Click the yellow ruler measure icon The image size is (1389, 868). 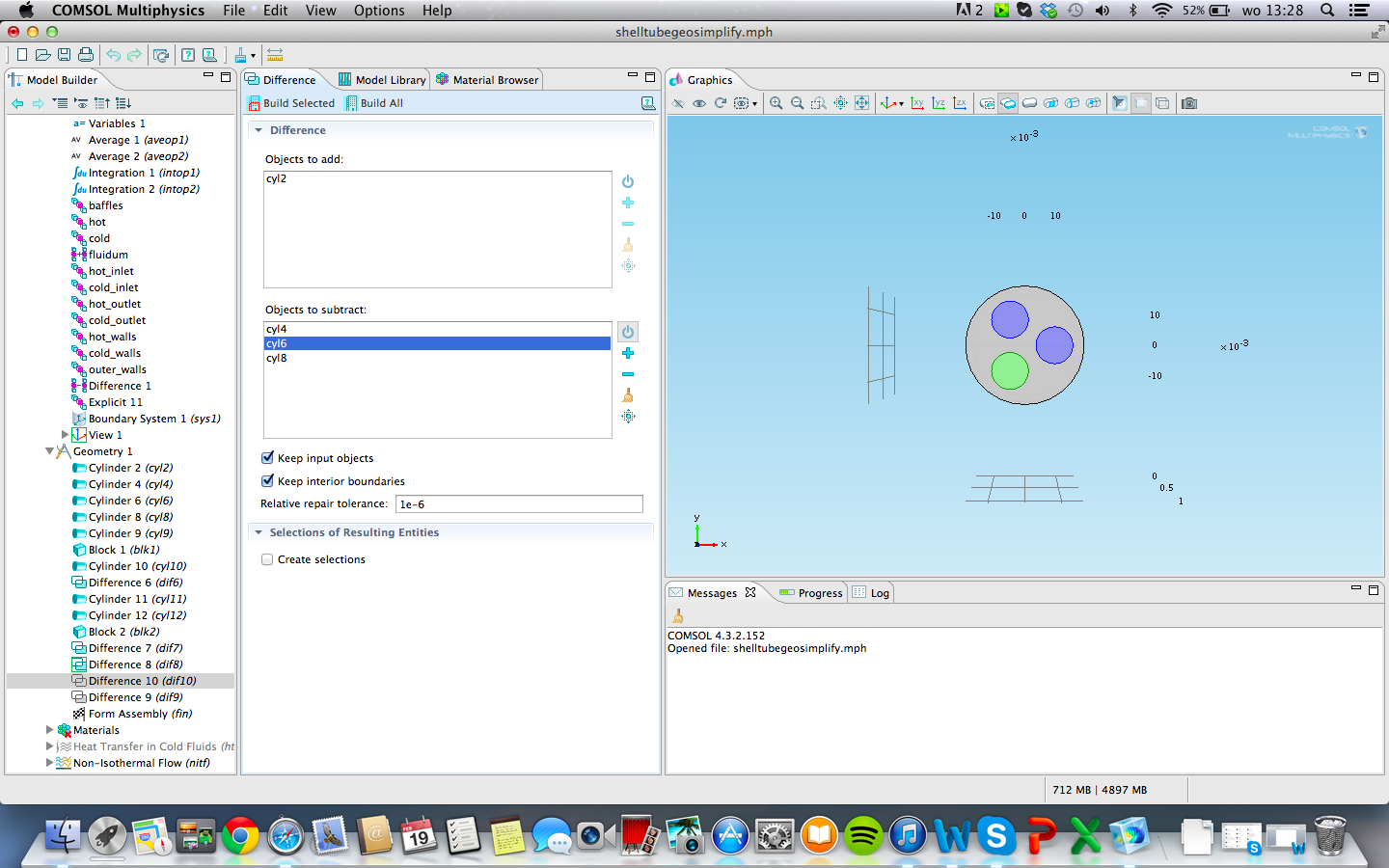point(275,55)
